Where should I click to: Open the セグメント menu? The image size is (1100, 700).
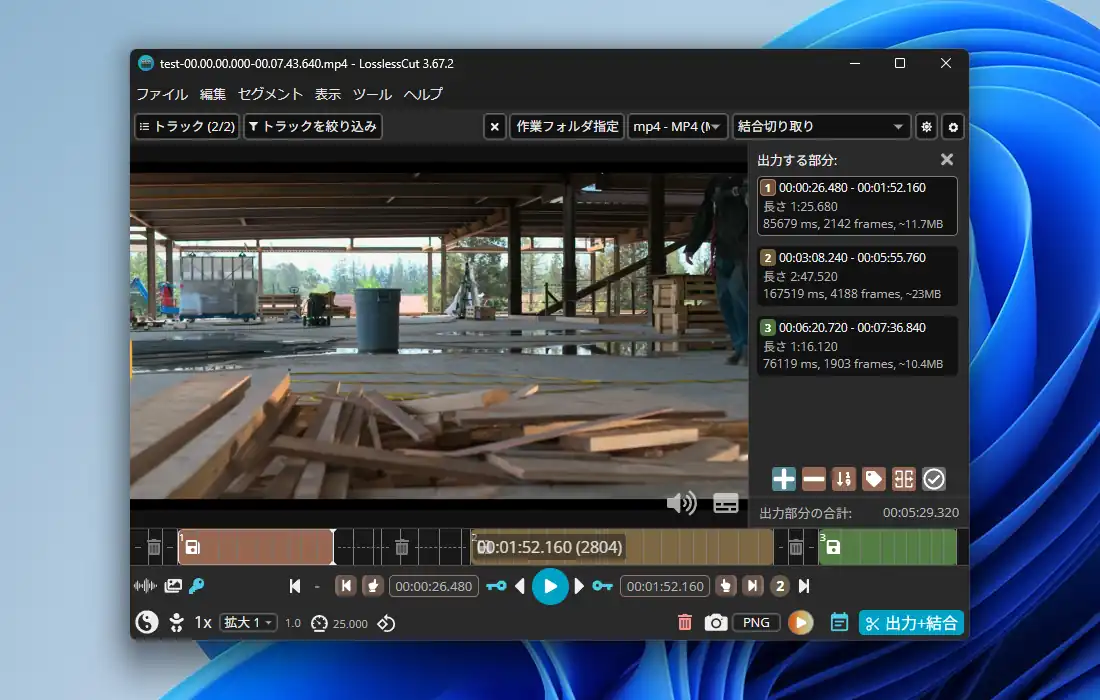(x=270, y=94)
